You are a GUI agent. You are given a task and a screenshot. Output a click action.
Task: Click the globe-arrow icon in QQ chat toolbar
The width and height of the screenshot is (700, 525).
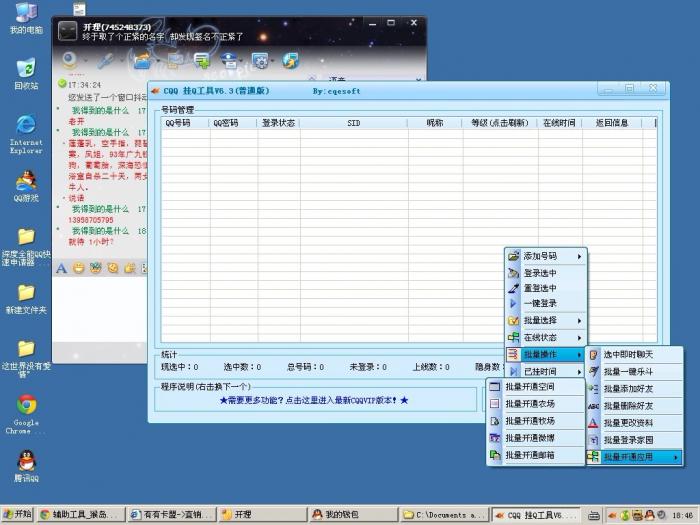pyautogui.click(x=291, y=61)
